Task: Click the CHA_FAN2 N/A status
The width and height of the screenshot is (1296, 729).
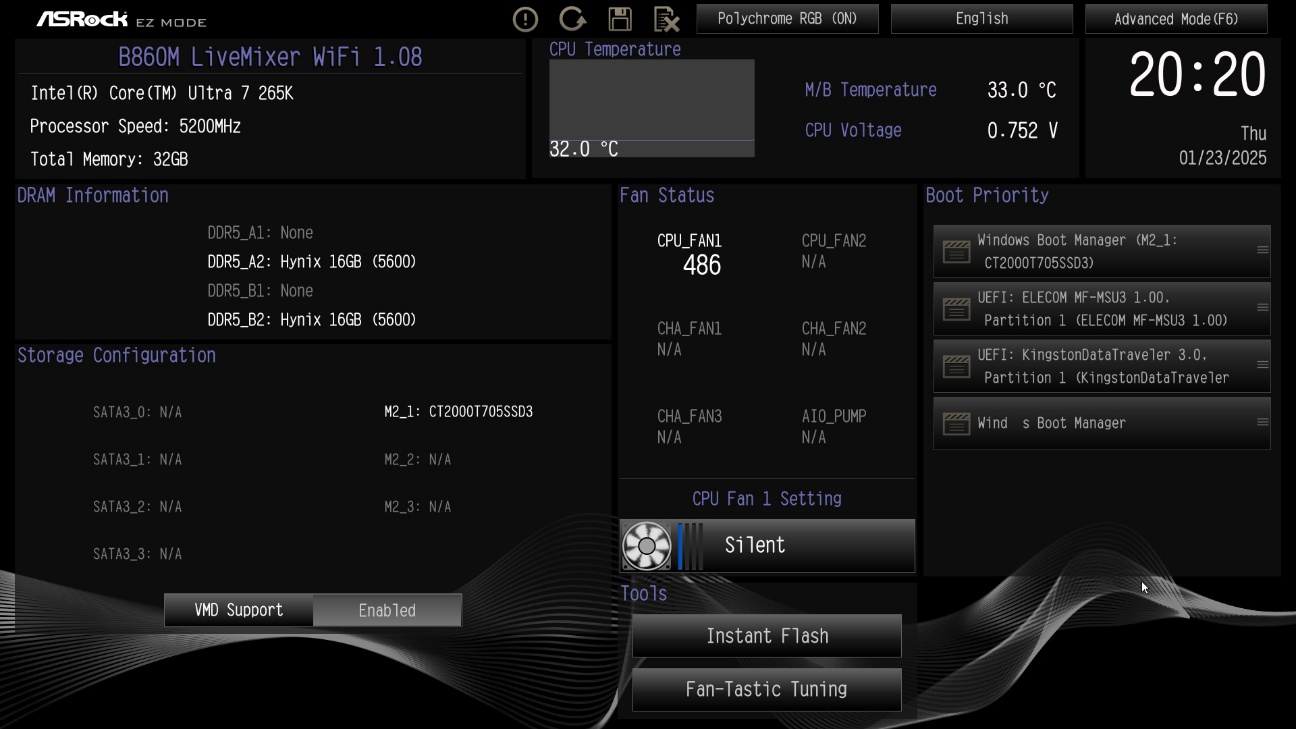Action: (814, 350)
